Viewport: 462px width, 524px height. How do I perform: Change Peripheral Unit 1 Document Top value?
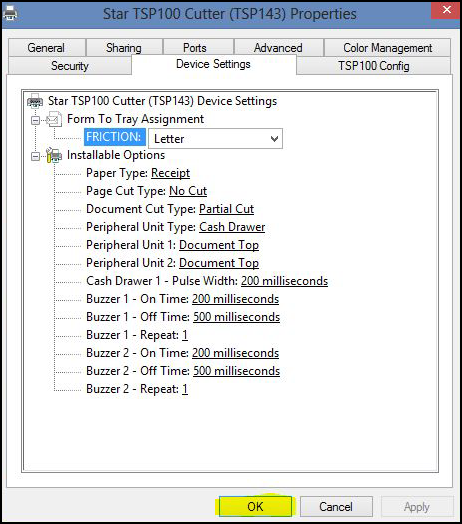coord(219,245)
